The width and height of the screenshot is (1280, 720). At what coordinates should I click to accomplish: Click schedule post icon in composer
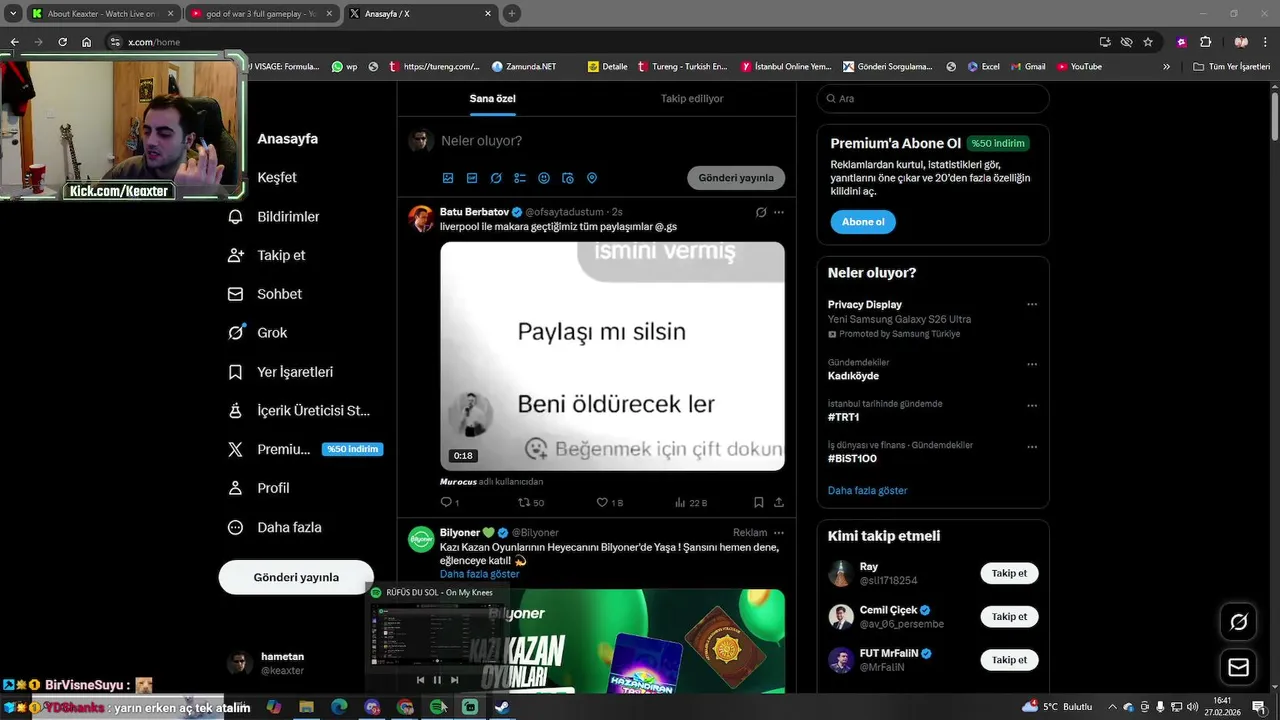tap(568, 178)
